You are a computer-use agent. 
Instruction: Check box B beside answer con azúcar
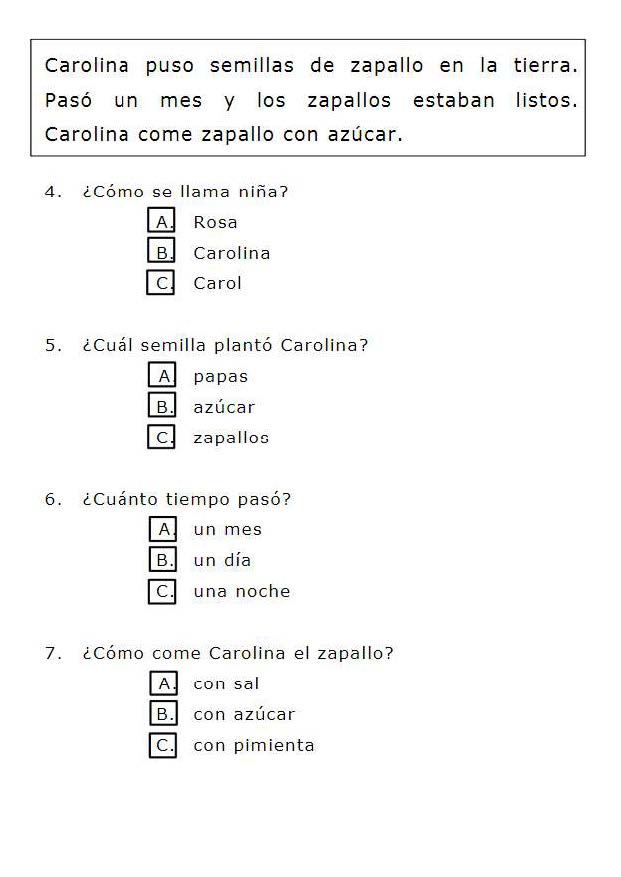click(162, 714)
